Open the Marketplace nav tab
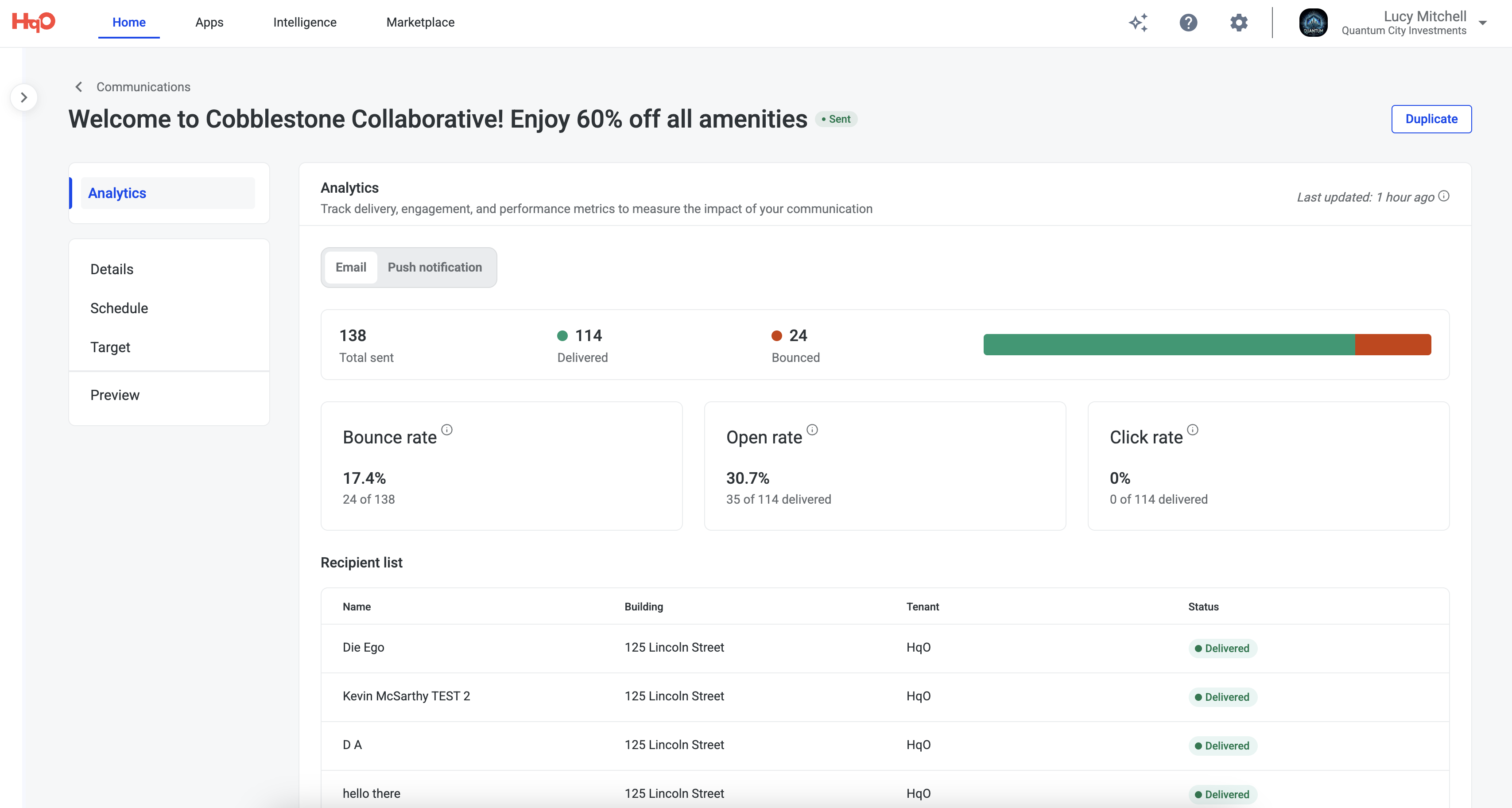Image resolution: width=1512 pixels, height=808 pixels. click(x=420, y=22)
